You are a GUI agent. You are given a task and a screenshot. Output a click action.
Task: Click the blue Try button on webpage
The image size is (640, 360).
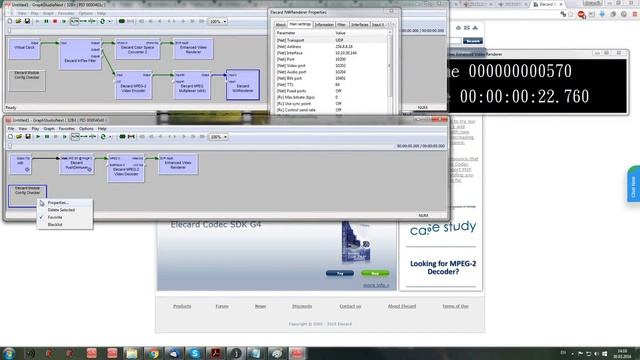[340, 273]
